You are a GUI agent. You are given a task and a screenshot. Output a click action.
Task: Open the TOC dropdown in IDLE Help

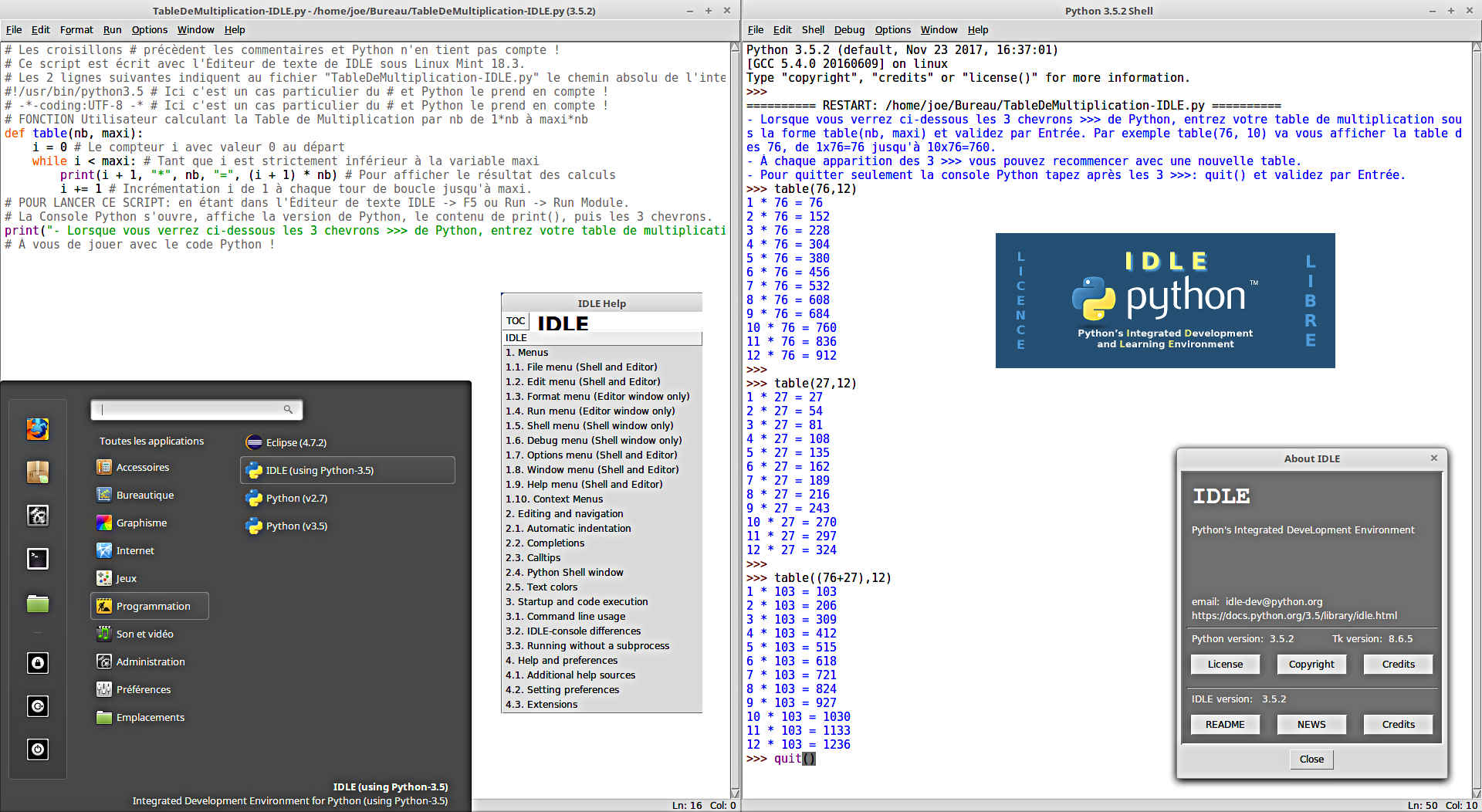[516, 321]
